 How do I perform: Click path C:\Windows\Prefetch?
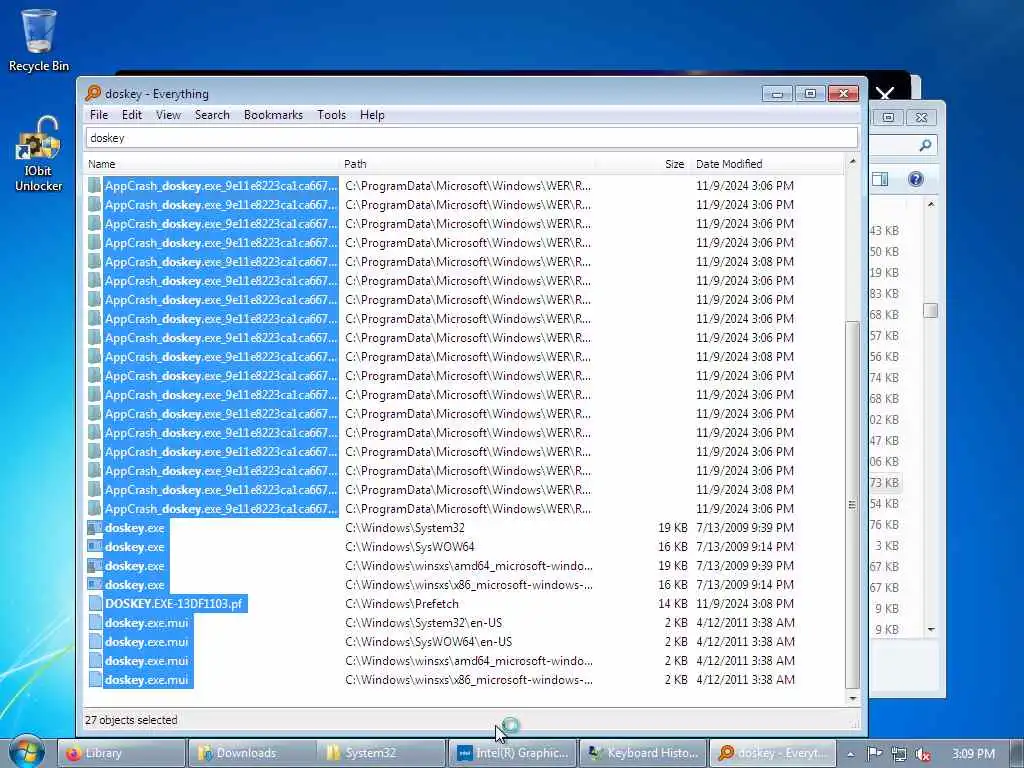[x=402, y=603]
